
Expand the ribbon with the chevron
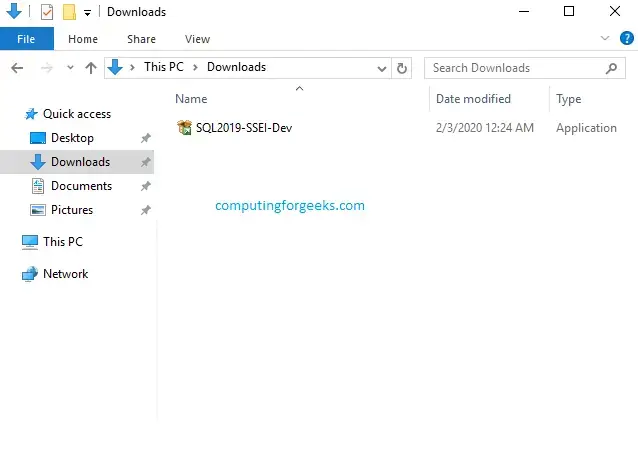click(604, 38)
